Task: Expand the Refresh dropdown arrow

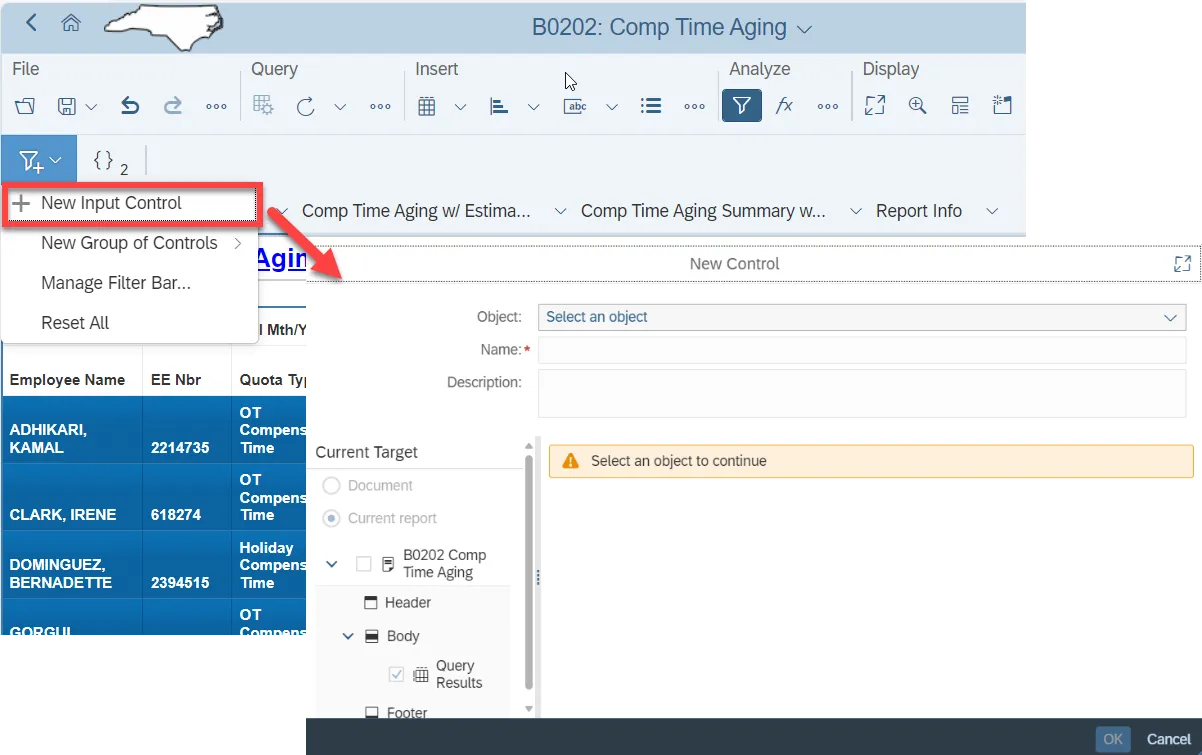Action: tap(340, 106)
